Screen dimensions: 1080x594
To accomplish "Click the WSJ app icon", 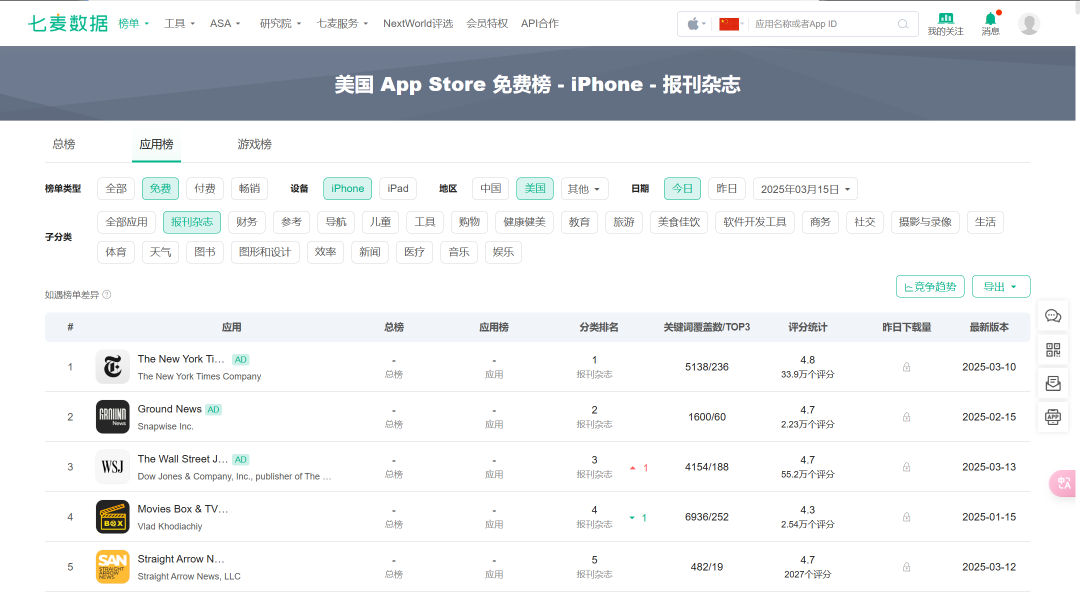I will coord(112,467).
